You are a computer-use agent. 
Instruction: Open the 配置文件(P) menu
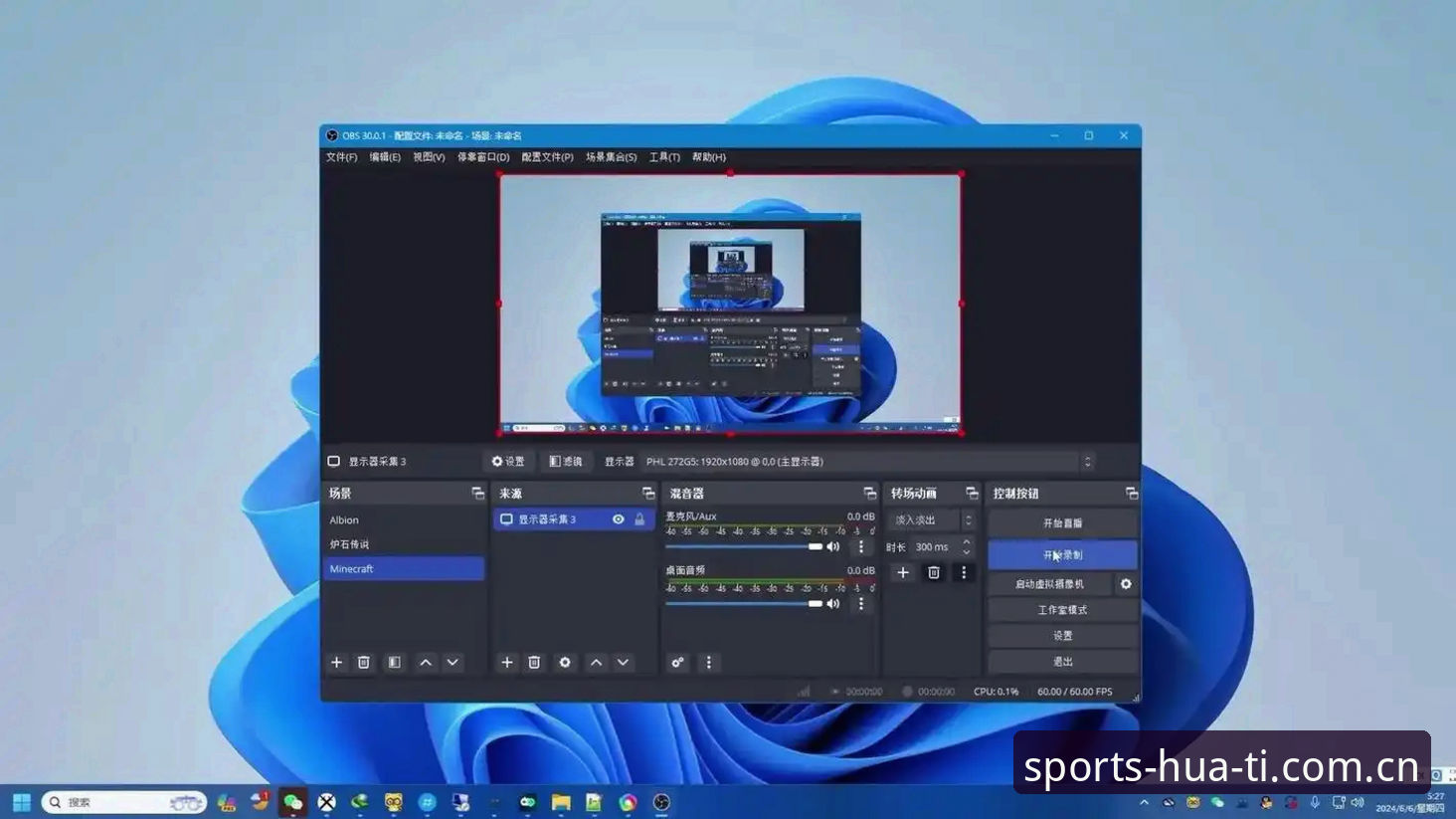click(x=547, y=157)
